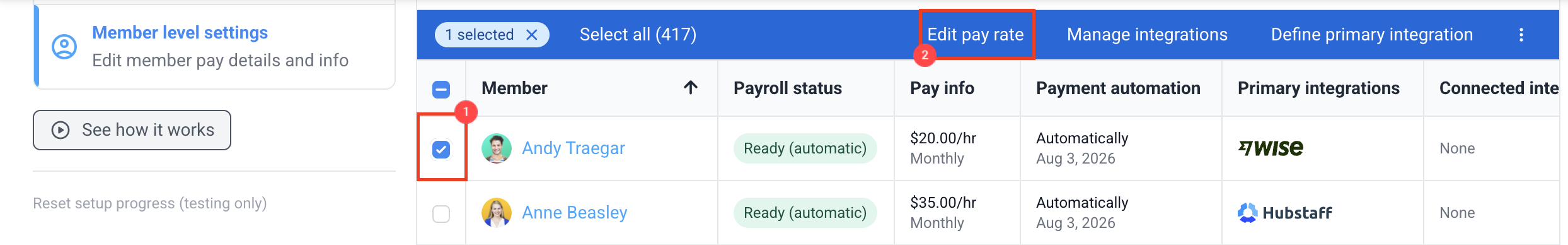Click the Member column sort arrow
This screenshot has height=245, width=1568.
(691, 88)
